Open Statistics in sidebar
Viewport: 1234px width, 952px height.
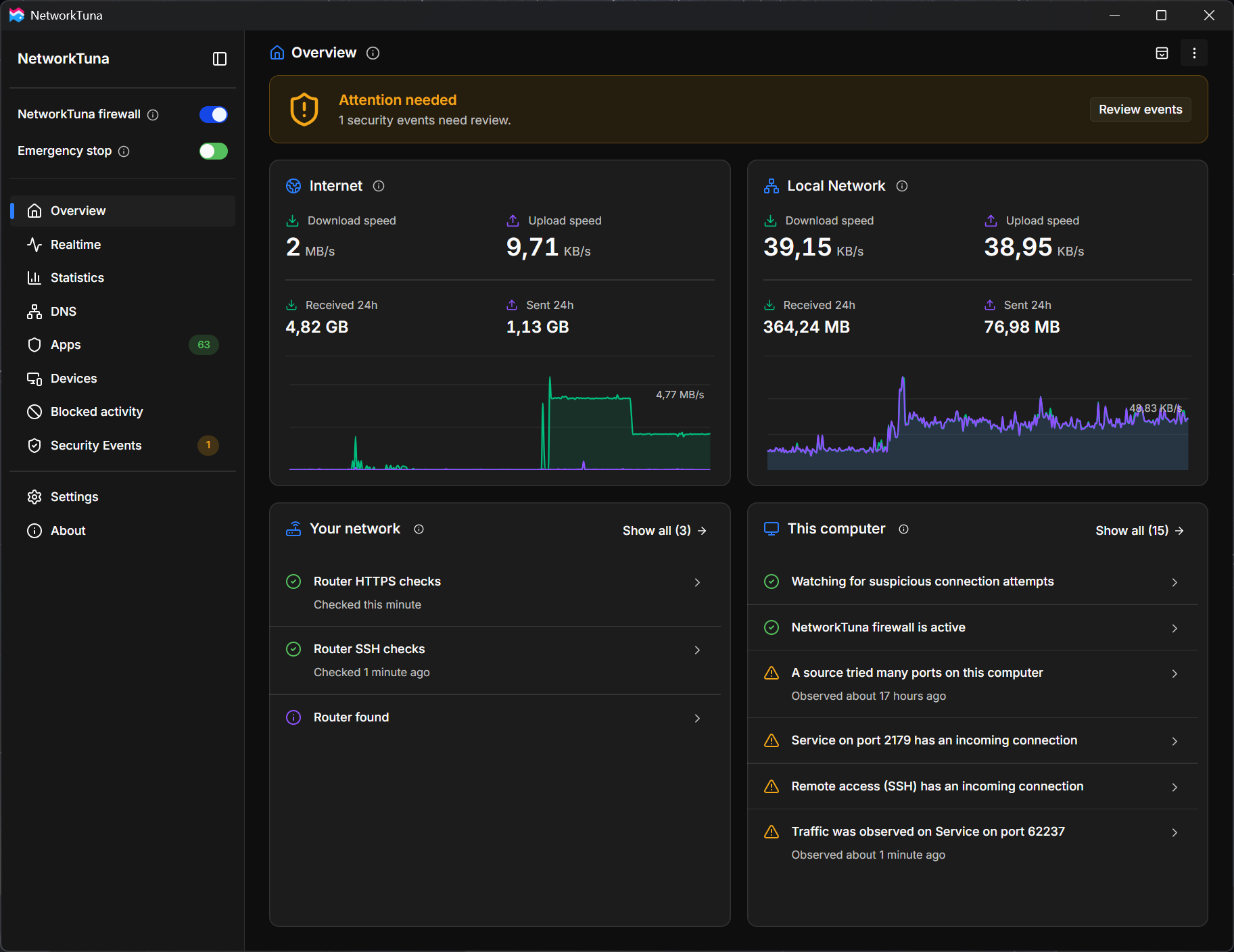tap(123, 278)
